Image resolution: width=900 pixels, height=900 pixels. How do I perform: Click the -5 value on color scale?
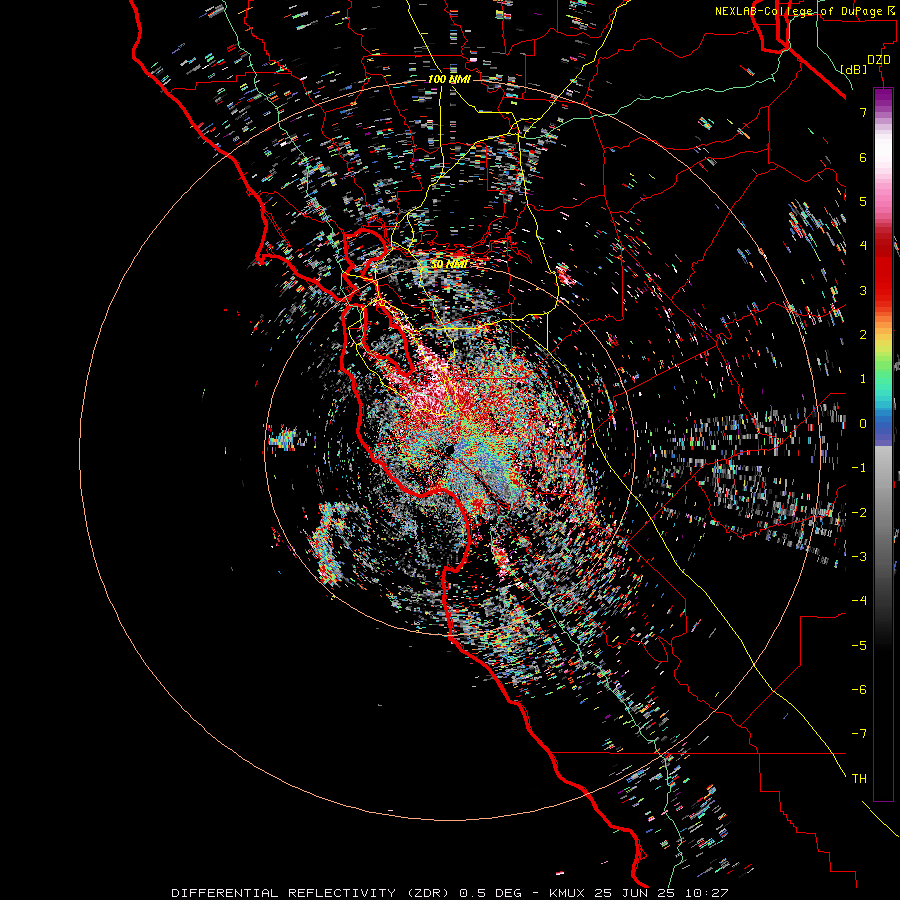[x=859, y=646]
